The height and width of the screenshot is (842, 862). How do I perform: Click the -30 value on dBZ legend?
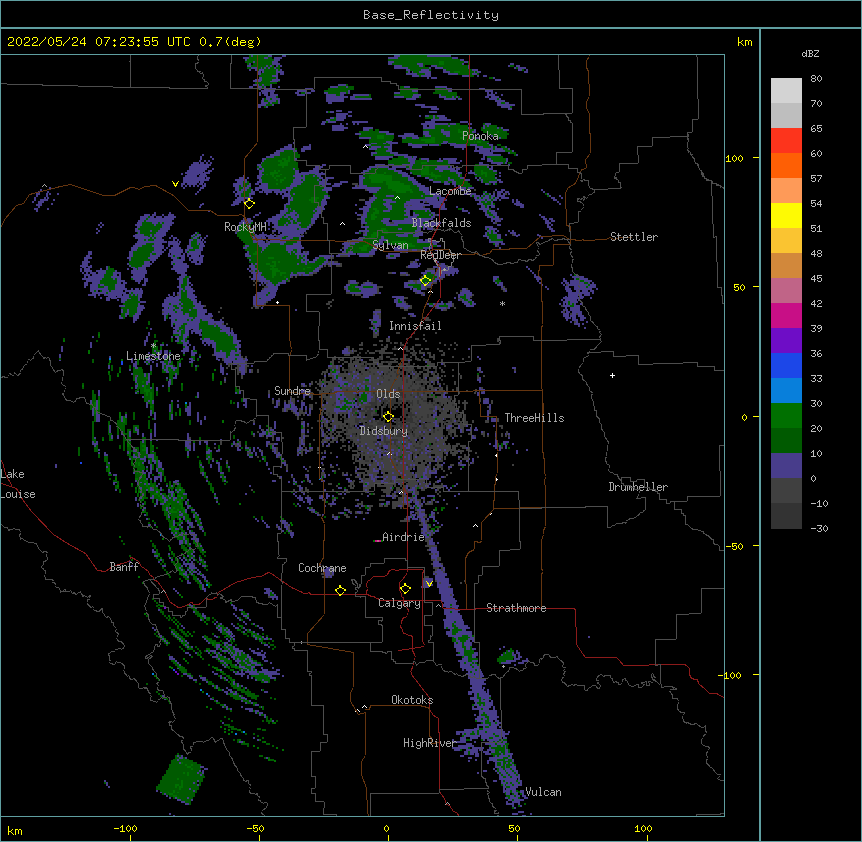[819, 529]
